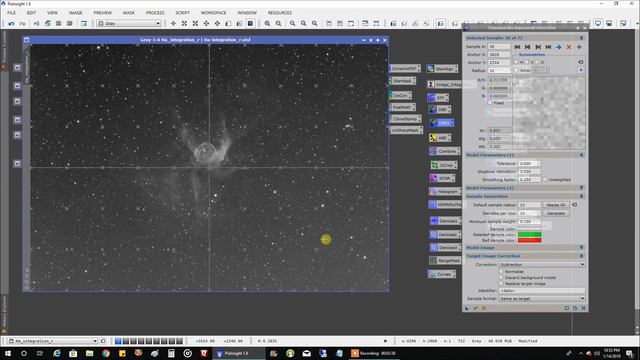640x360 pixels.
Task: Open the highlighted DBE1 process icon
Action: 441,122
